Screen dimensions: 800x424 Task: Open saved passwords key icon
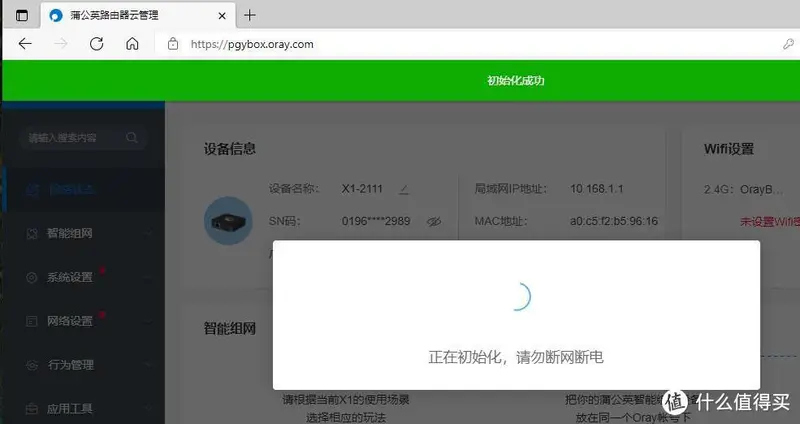coord(788,44)
